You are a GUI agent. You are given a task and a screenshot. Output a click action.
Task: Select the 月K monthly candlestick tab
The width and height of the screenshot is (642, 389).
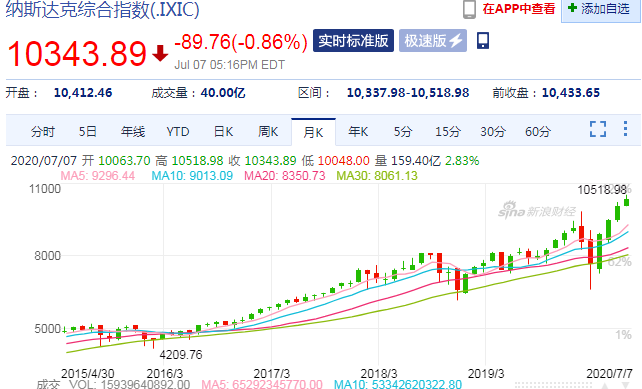point(313,132)
